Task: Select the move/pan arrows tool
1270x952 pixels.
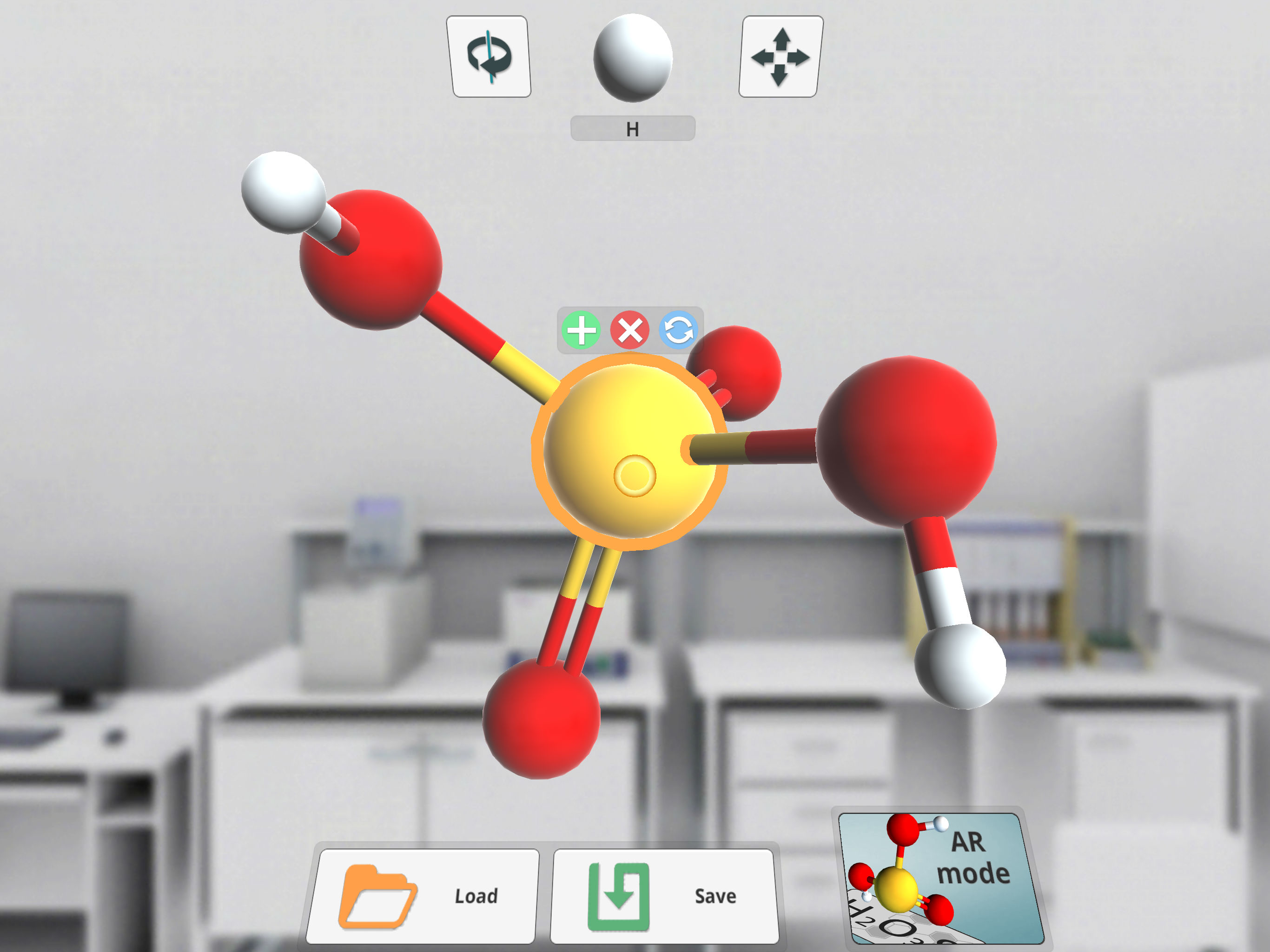Action: 780,57
